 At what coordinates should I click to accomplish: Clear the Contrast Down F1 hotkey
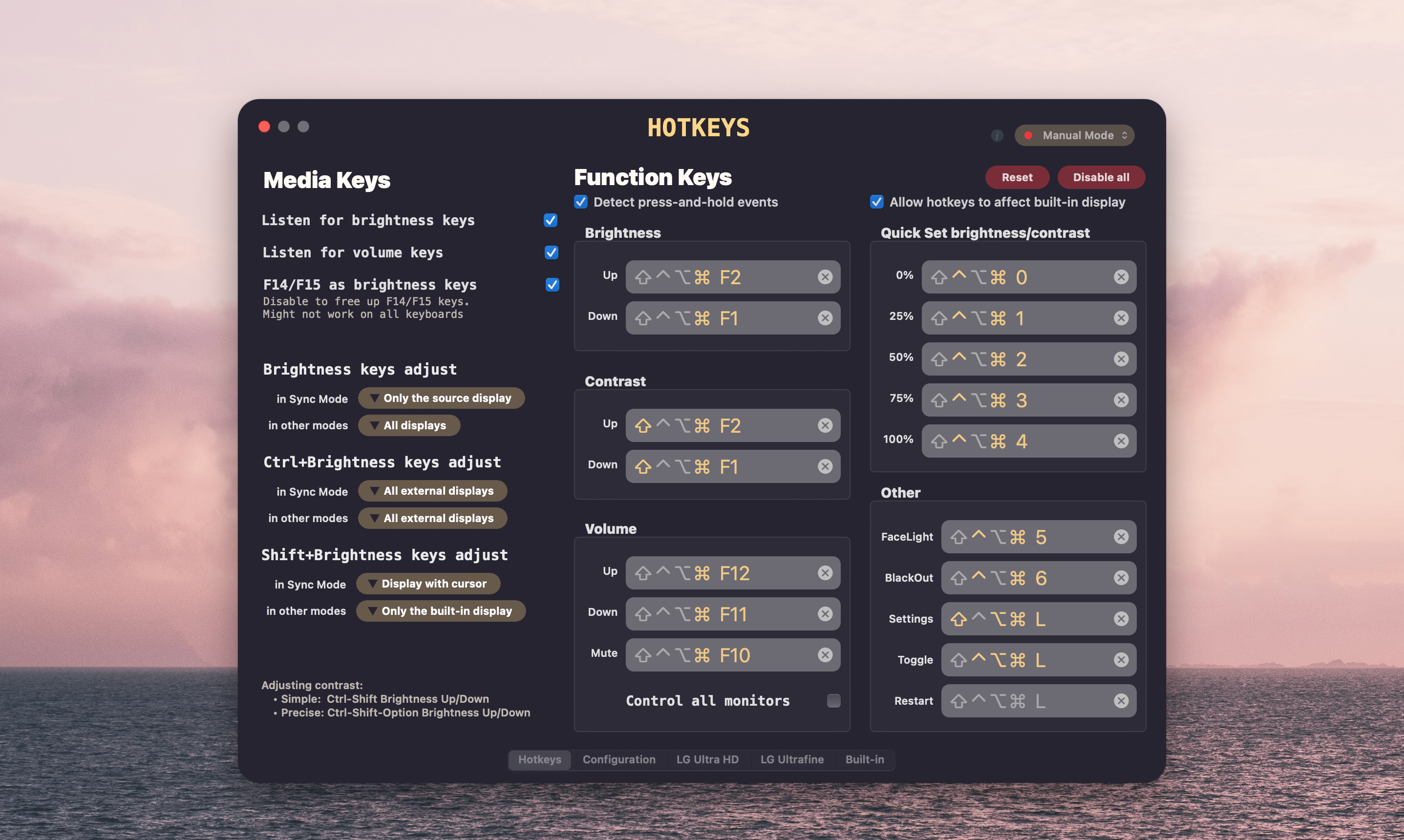(x=825, y=466)
